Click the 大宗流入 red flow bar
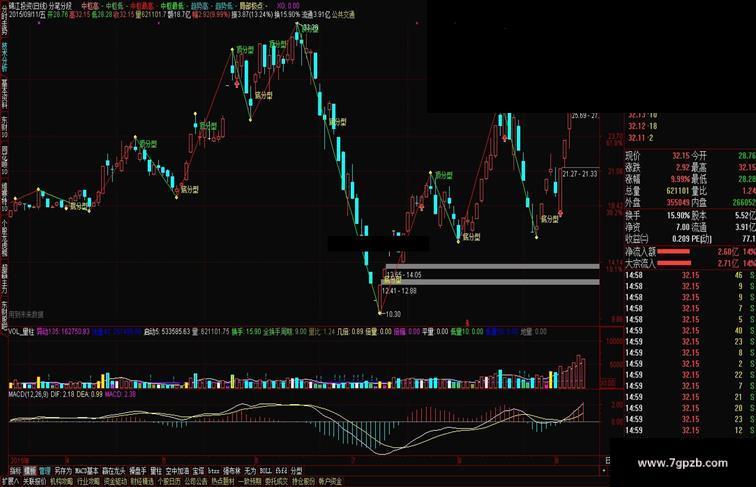Image resolution: width=756 pixels, height=487 pixels. (x=674, y=263)
